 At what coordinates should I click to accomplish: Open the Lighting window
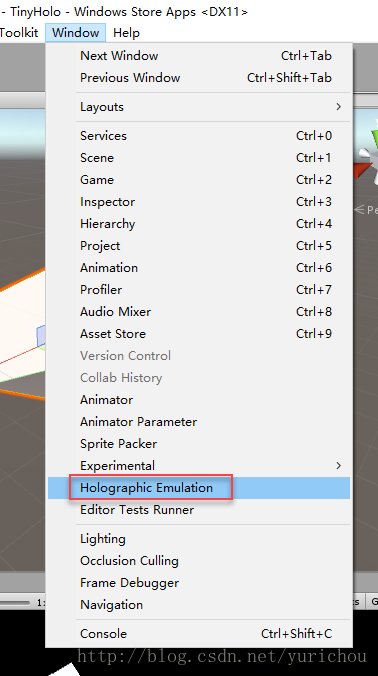[199, 539]
